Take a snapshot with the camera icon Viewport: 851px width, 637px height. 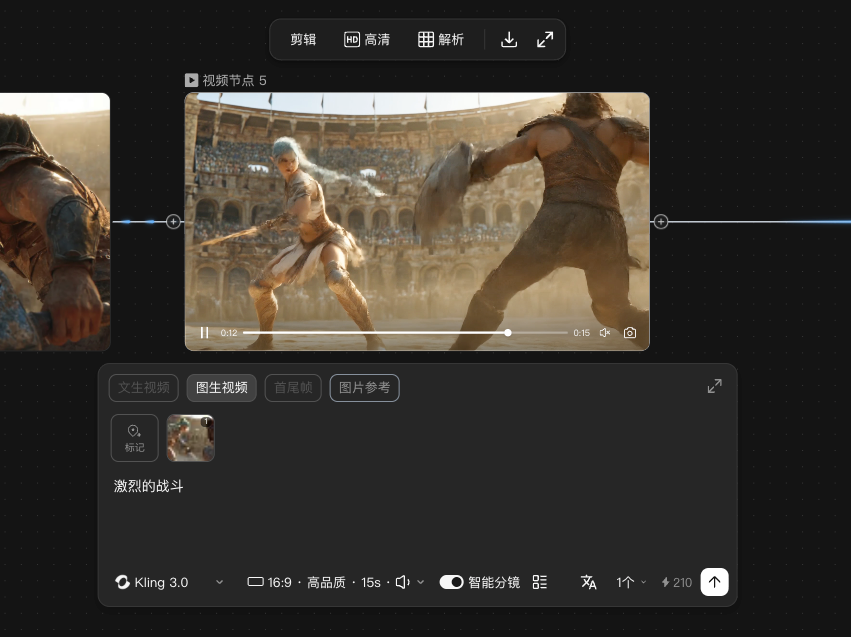coord(629,332)
